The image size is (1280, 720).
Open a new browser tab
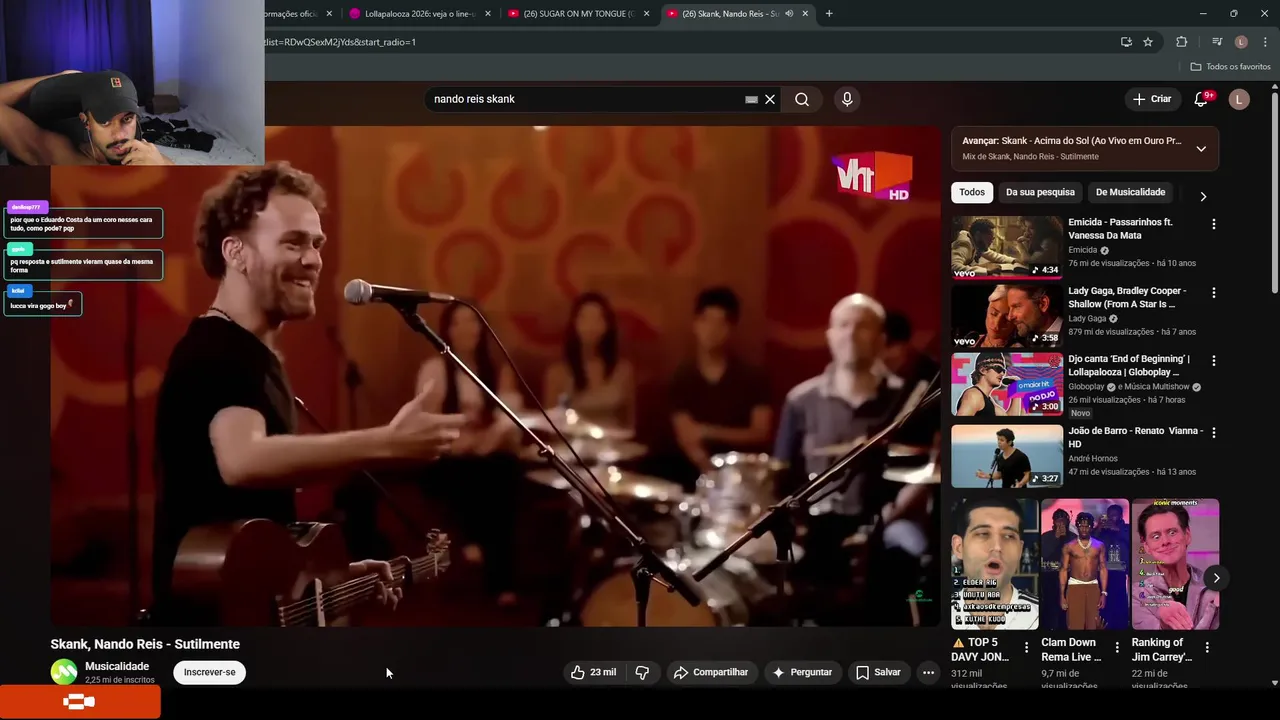click(x=829, y=14)
